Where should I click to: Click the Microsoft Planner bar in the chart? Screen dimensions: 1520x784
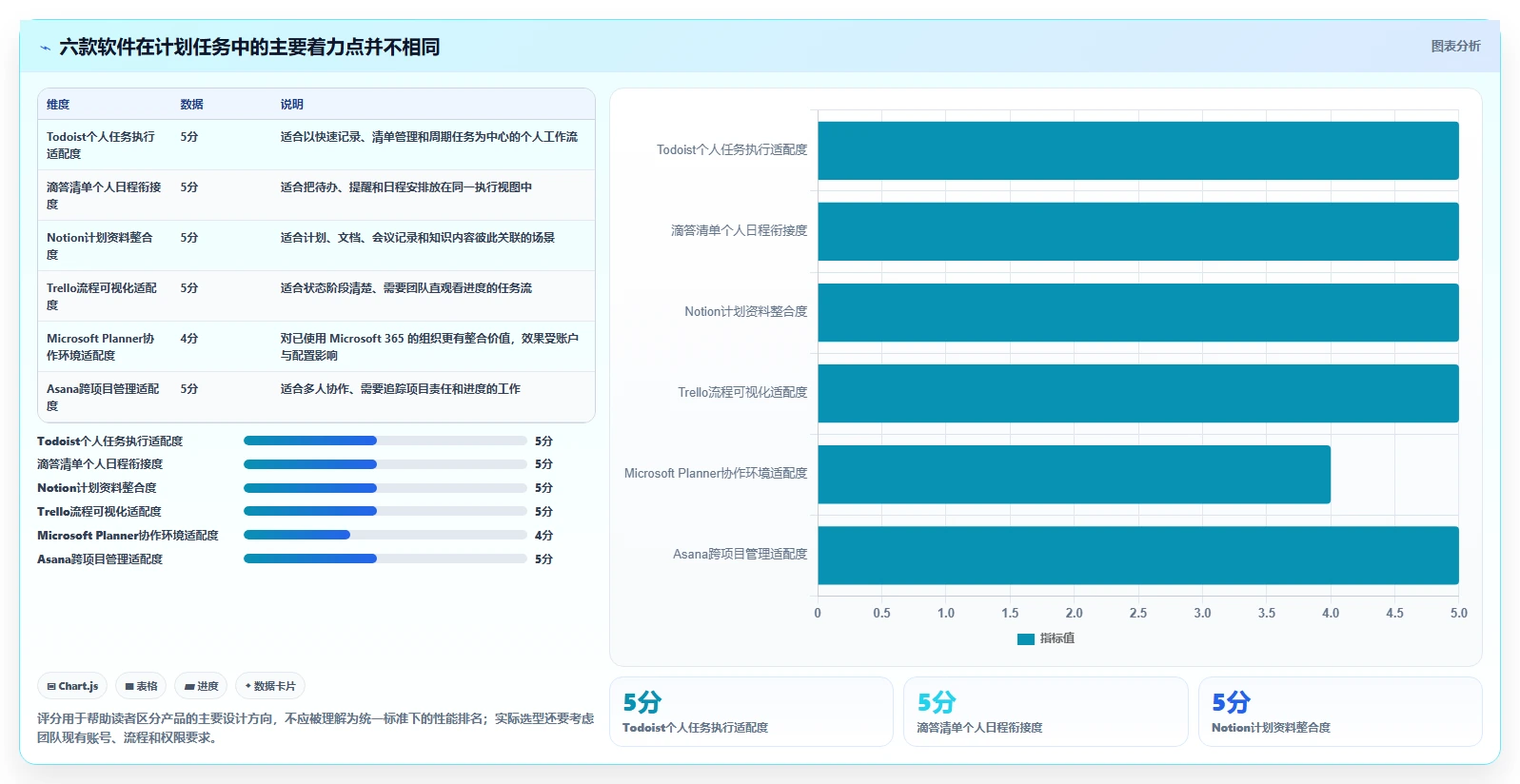click(1074, 474)
